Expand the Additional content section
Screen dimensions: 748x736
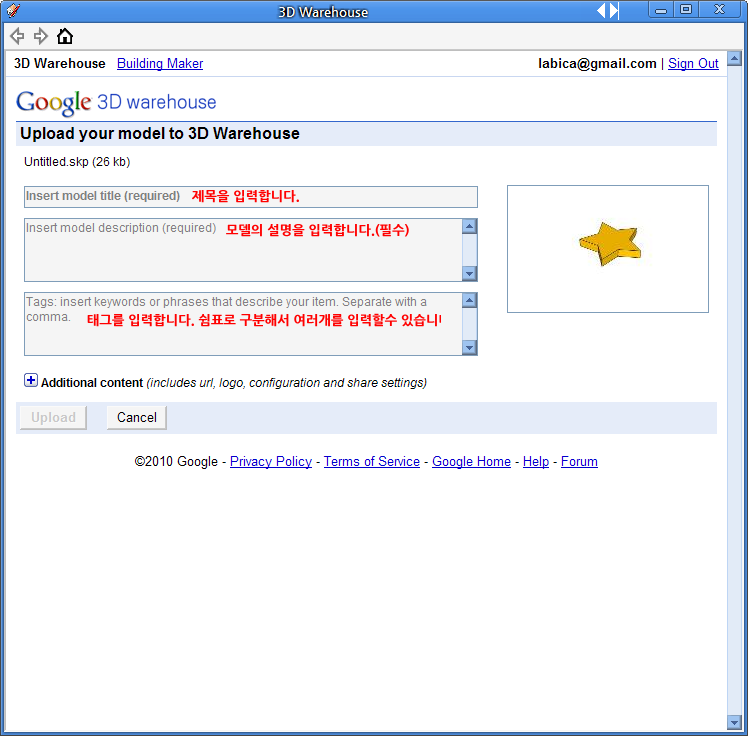point(31,381)
